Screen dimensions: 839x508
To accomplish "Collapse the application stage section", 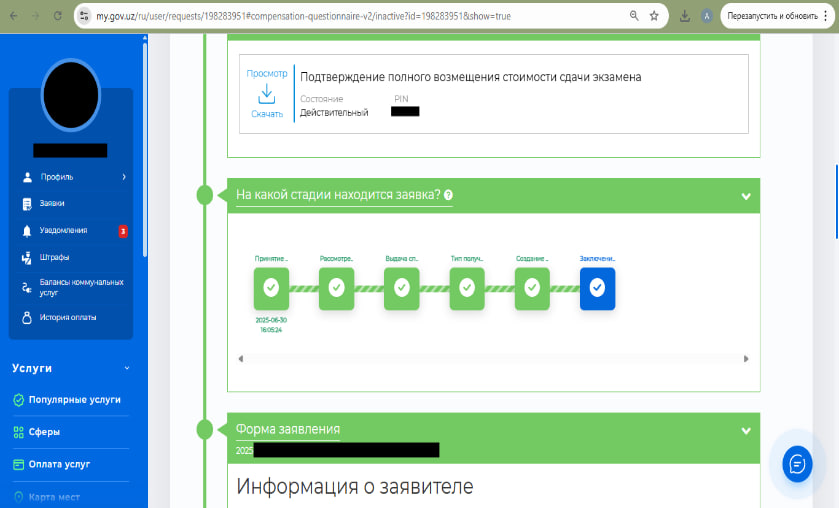I will (746, 196).
